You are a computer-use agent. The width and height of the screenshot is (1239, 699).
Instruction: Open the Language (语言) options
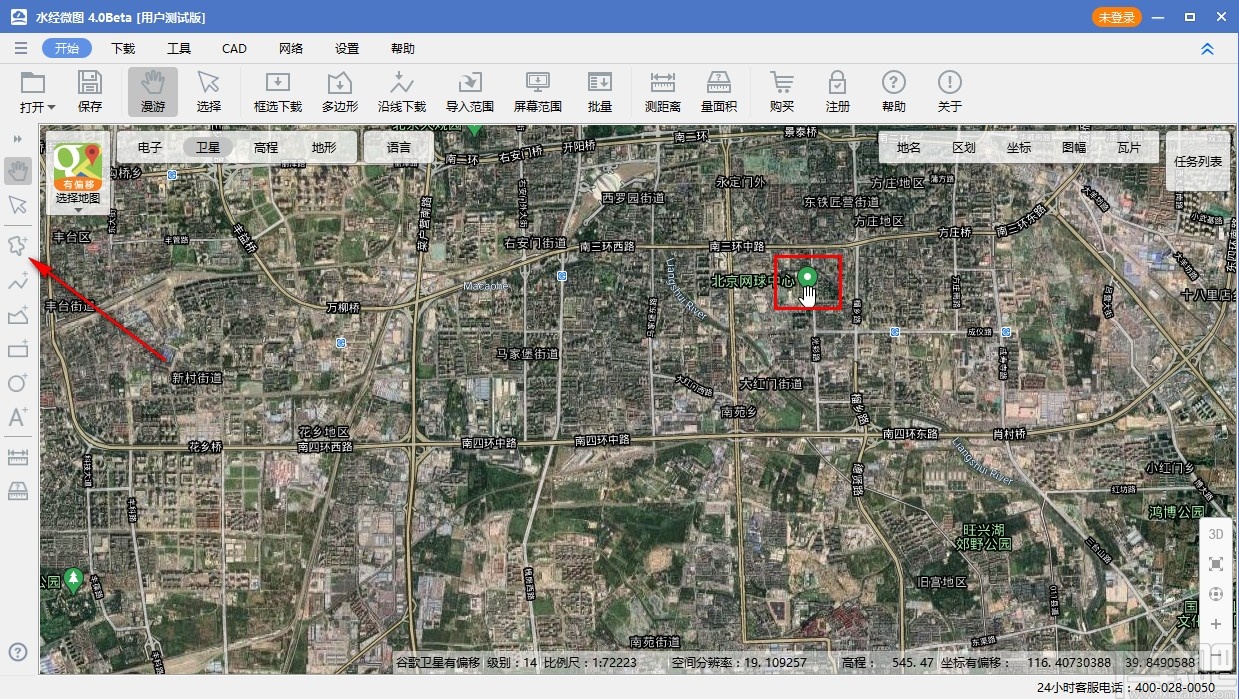coord(399,147)
